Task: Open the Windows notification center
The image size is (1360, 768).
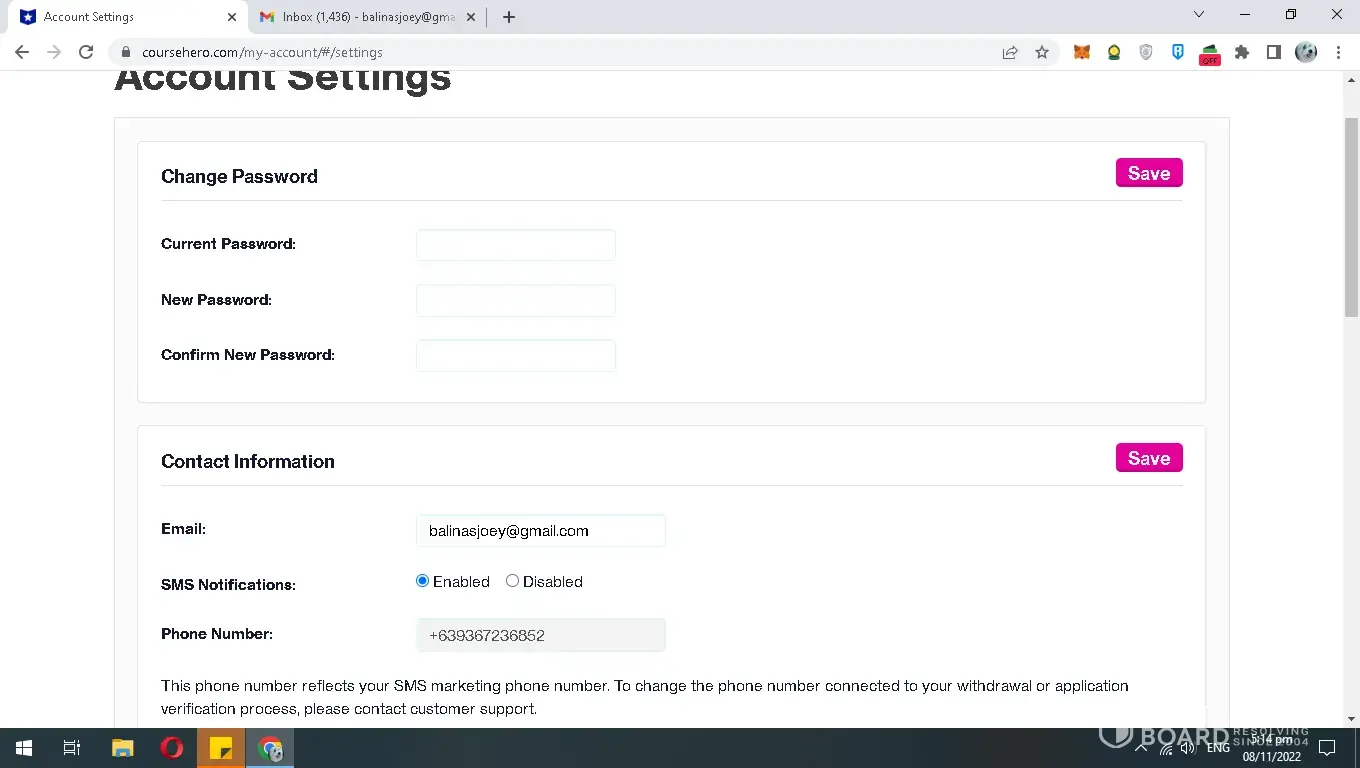Action: [1327, 748]
